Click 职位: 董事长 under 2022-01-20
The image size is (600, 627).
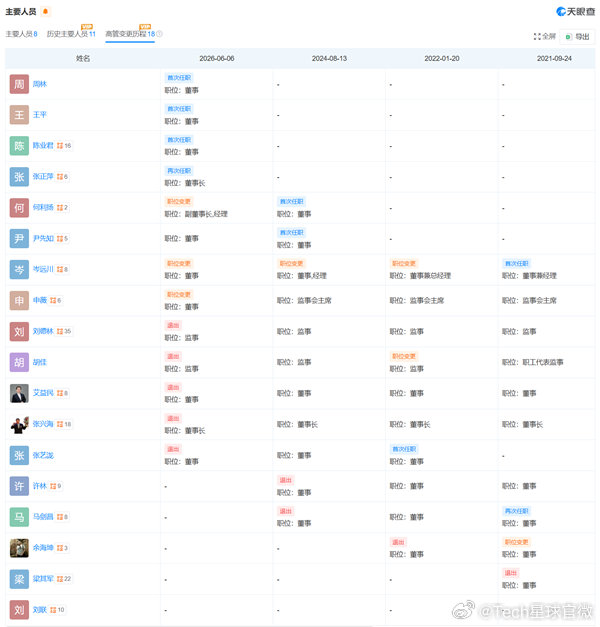pyautogui.click(x=410, y=424)
